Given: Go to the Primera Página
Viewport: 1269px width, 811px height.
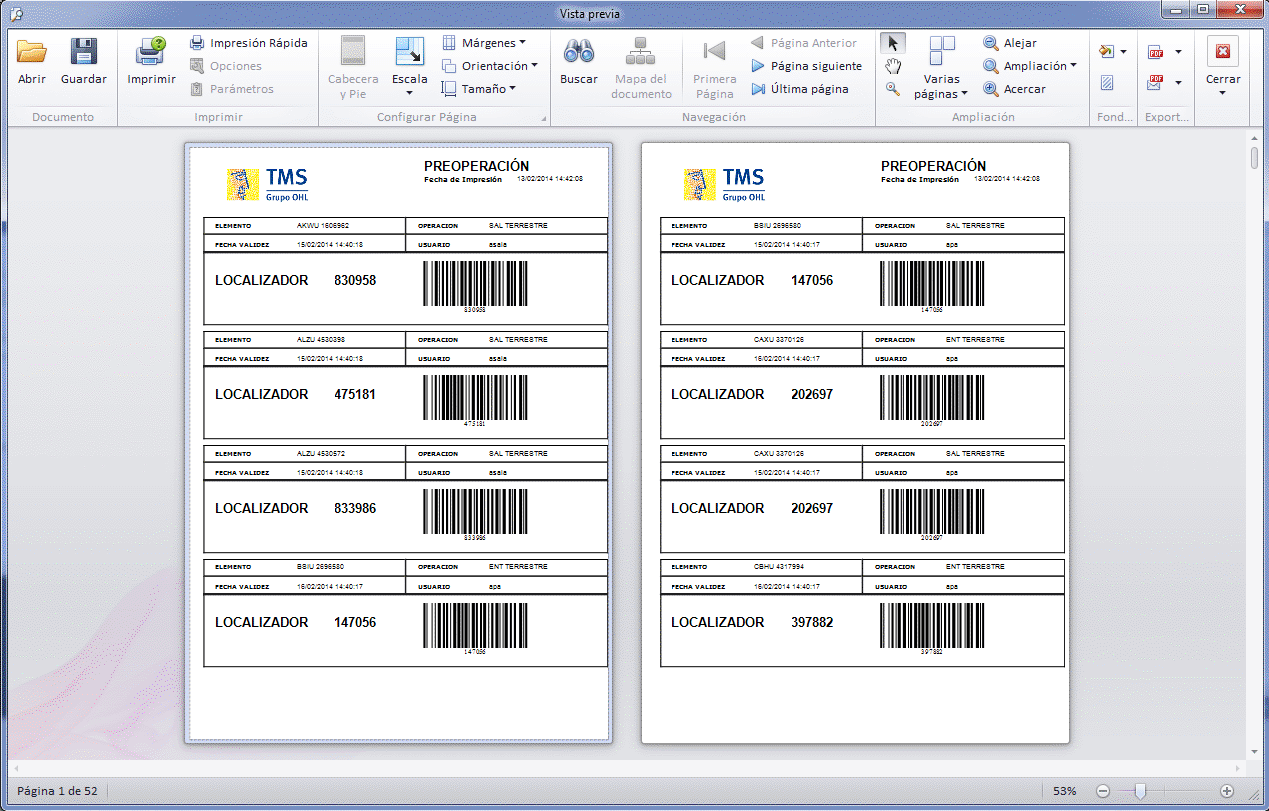Looking at the screenshot, I should [714, 68].
